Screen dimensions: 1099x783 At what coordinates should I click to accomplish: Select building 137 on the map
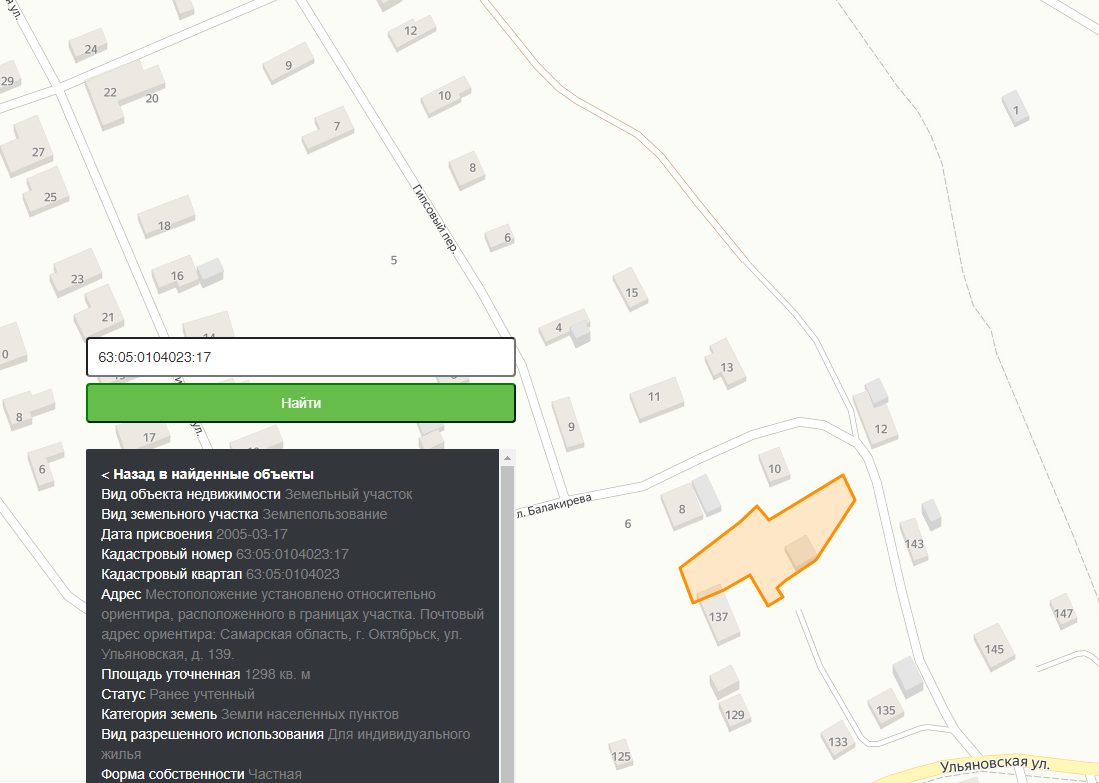click(718, 616)
